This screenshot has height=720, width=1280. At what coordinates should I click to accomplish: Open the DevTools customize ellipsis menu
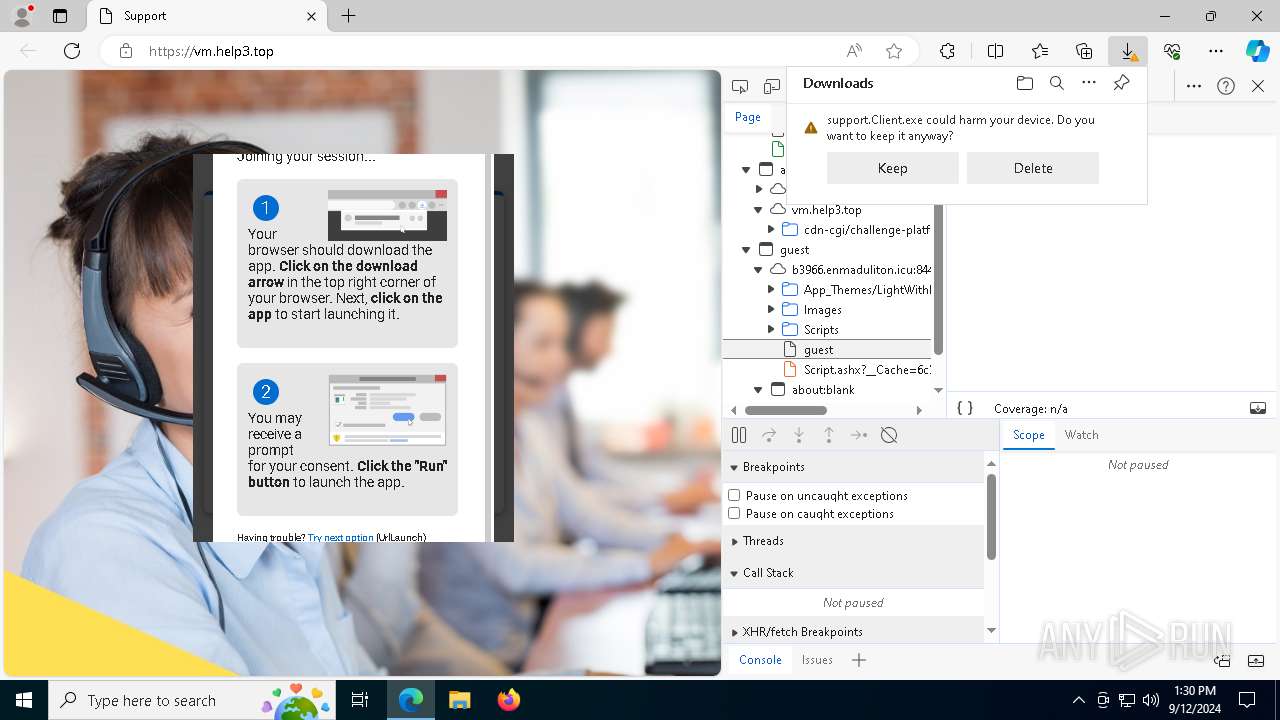point(1194,86)
